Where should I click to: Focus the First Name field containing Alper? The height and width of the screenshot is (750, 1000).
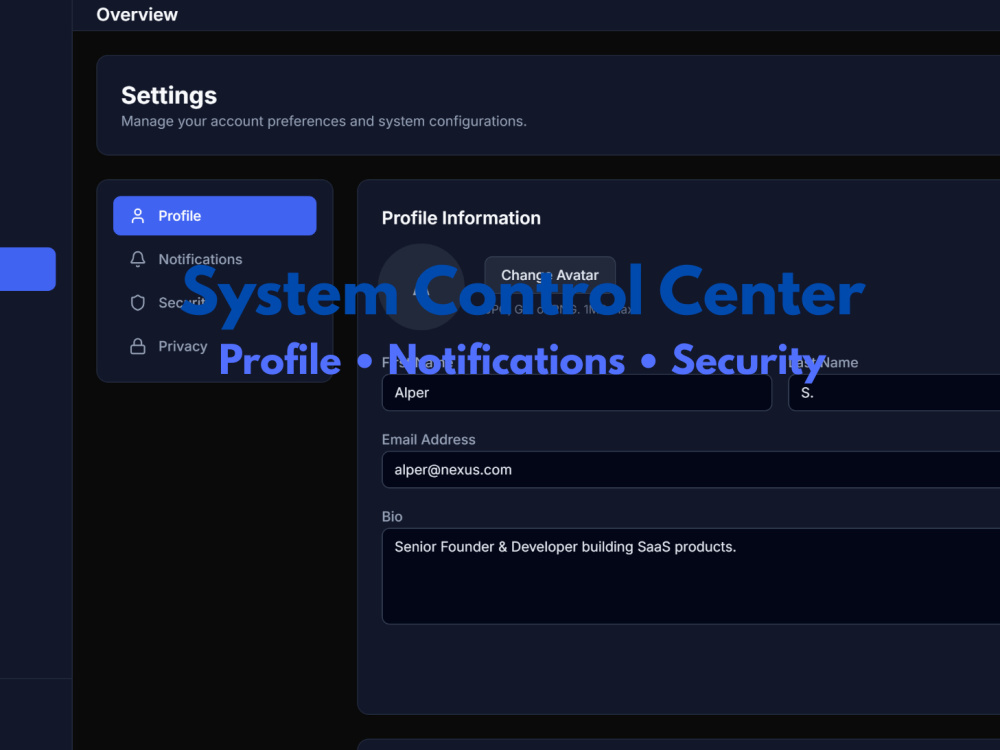(x=577, y=393)
